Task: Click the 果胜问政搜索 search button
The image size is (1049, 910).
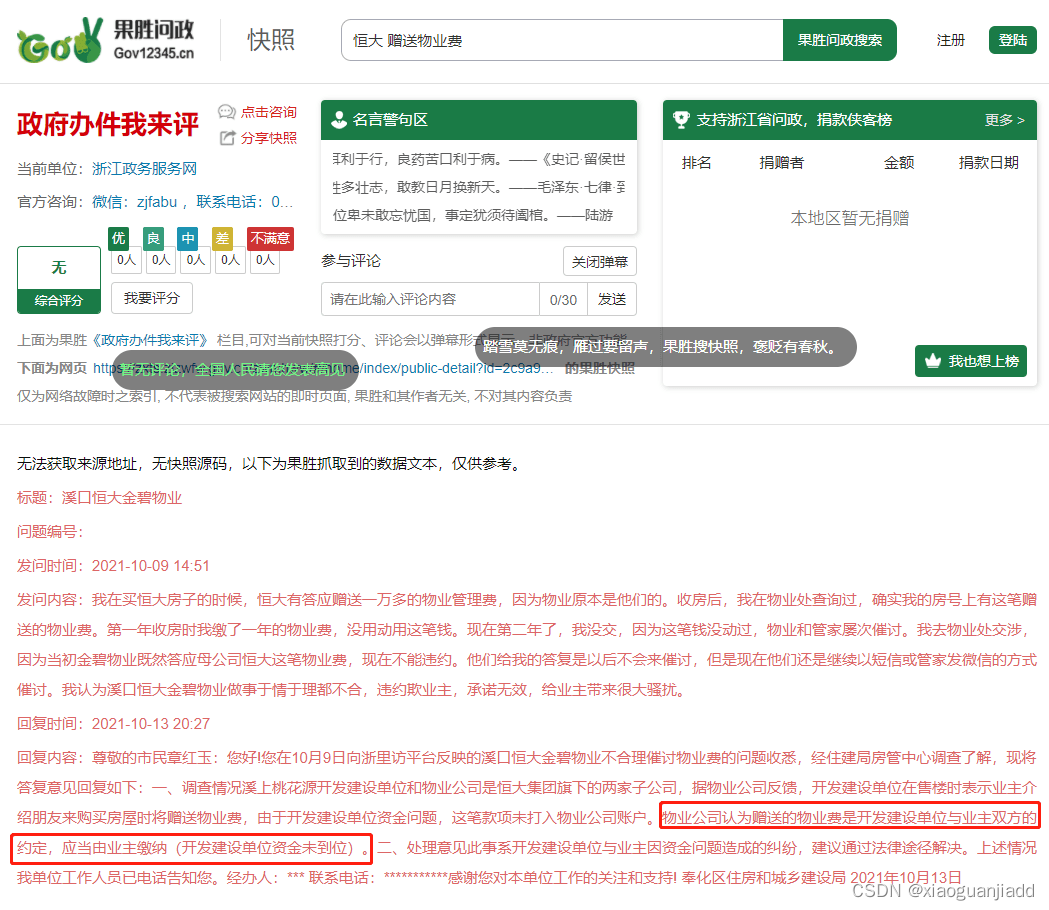Action: point(840,40)
